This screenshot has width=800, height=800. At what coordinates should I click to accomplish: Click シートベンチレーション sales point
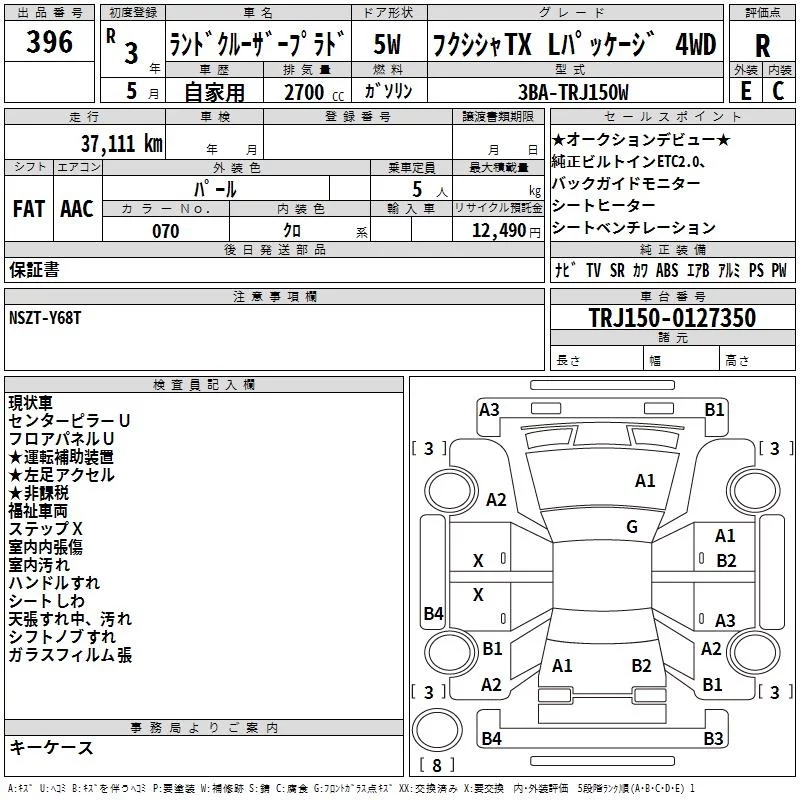[x=634, y=227]
